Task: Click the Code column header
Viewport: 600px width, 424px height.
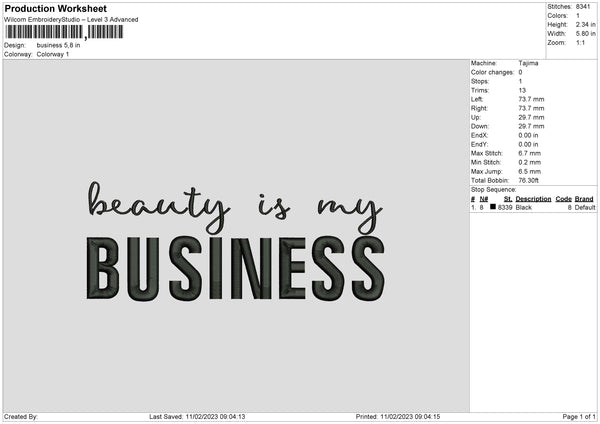Action: [x=563, y=199]
